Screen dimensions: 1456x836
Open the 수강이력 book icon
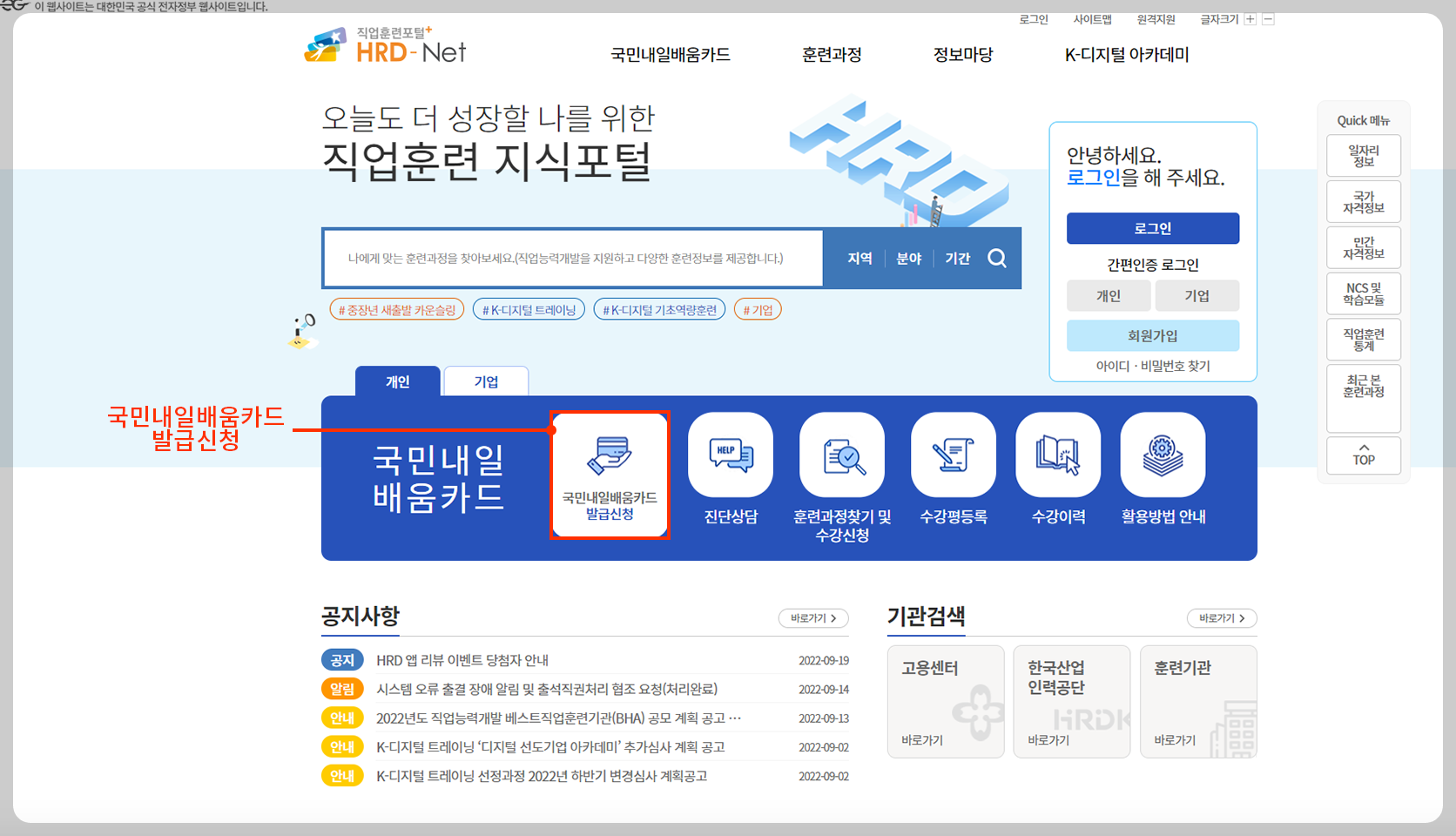pos(1058,455)
